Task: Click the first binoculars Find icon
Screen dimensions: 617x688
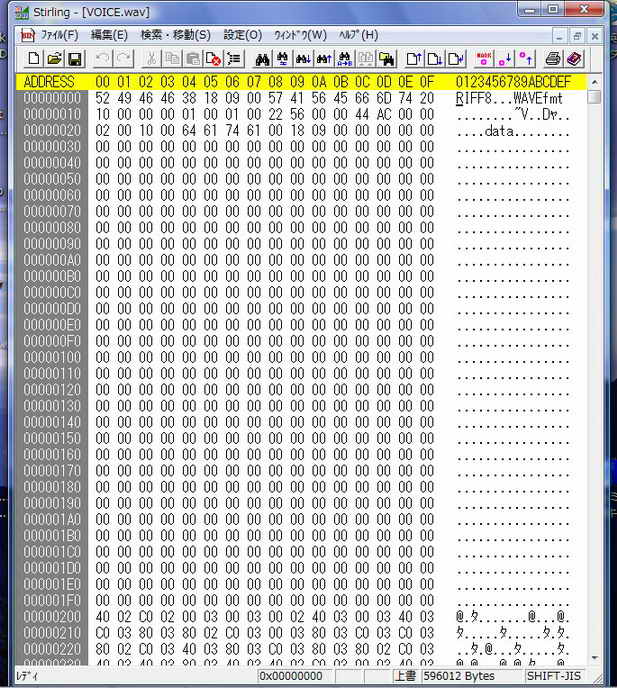Action: [263, 59]
